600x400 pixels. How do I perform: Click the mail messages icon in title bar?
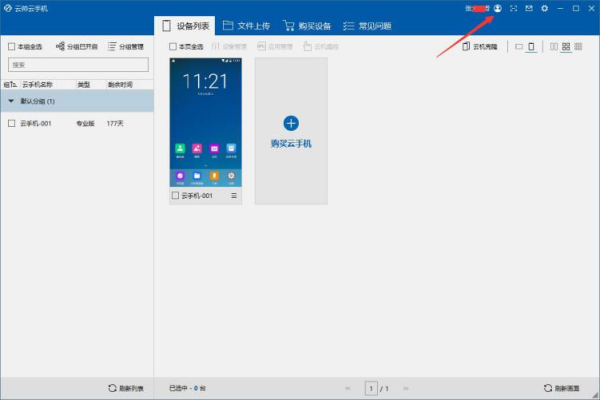point(529,8)
